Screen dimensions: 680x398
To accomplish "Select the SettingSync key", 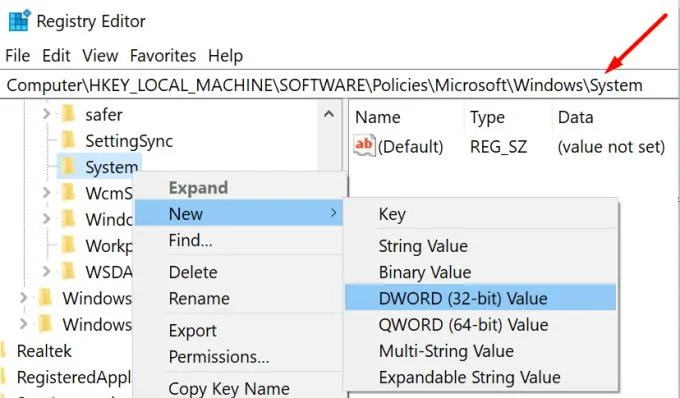I will tap(129, 141).
